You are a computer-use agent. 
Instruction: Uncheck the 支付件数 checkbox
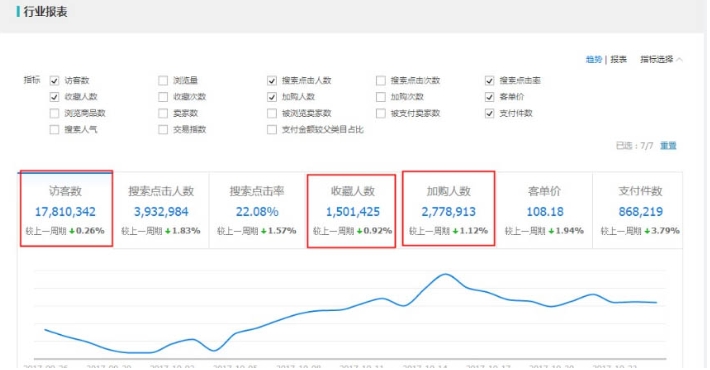489,113
